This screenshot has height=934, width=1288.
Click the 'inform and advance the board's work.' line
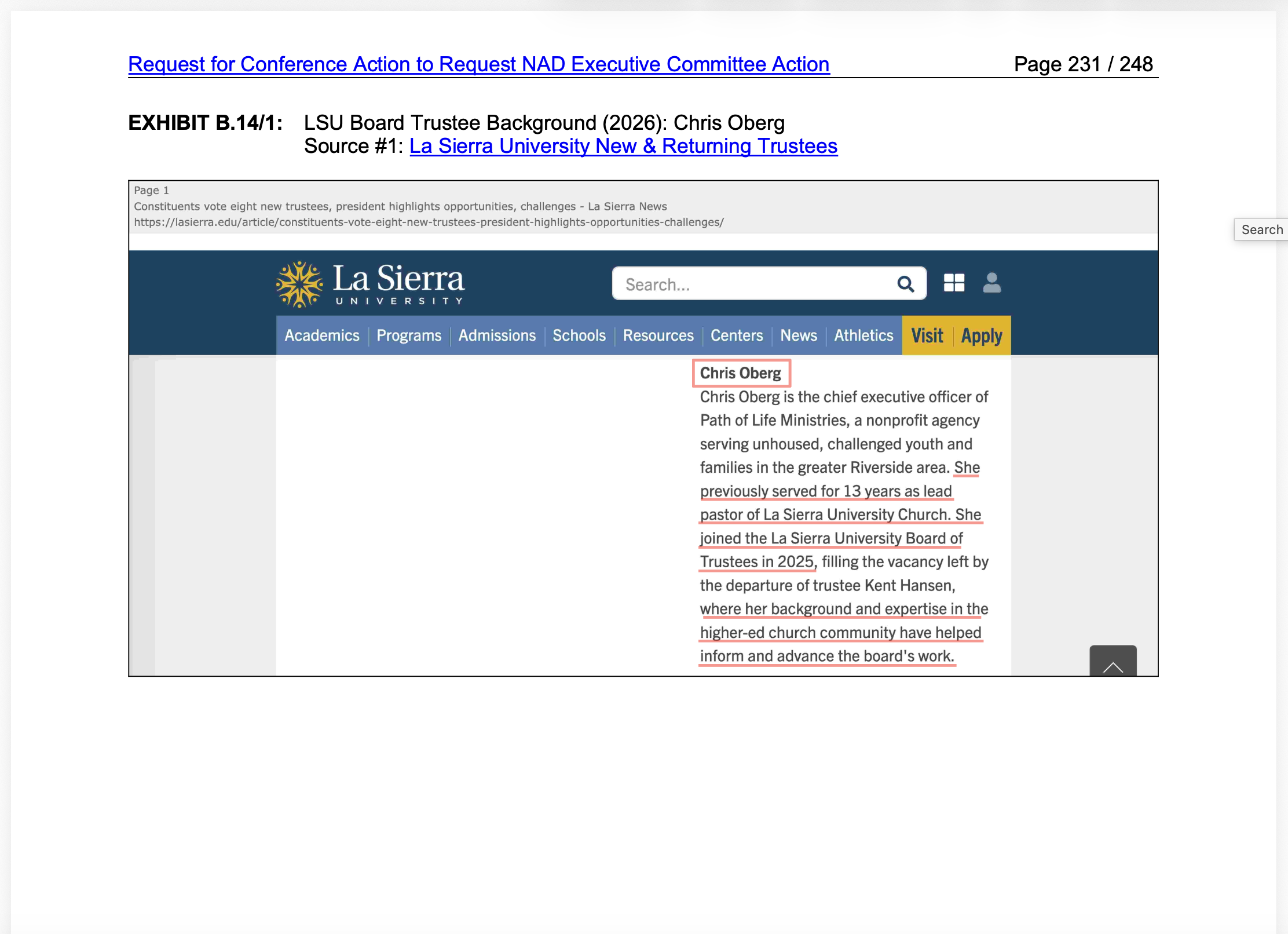coord(827,656)
